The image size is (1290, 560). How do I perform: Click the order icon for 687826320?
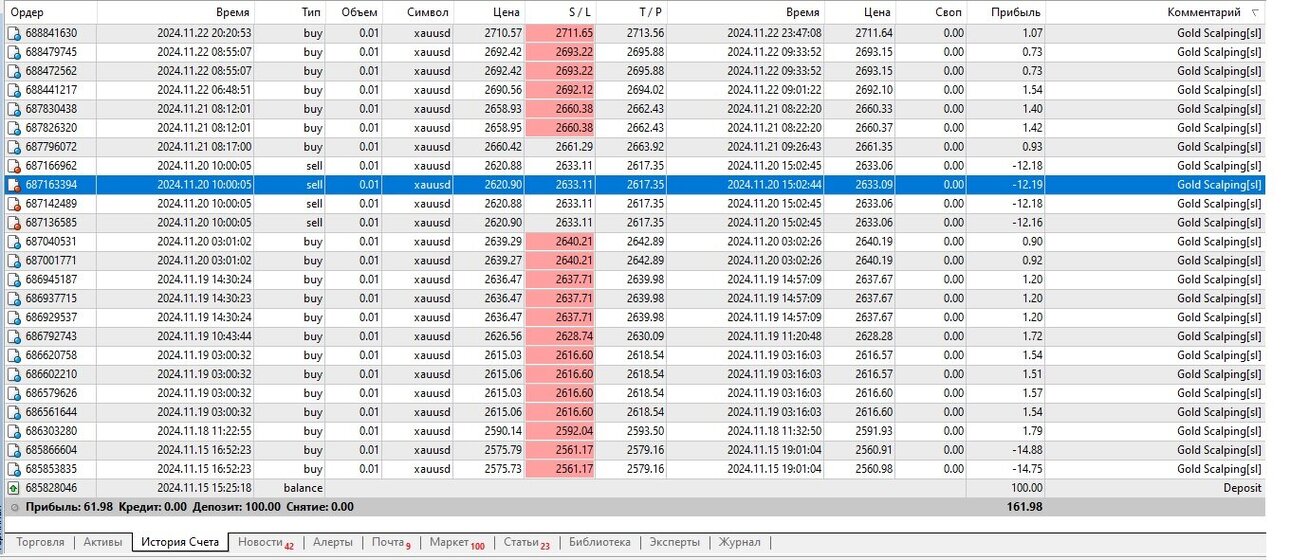pyautogui.click(x=14, y=128)
